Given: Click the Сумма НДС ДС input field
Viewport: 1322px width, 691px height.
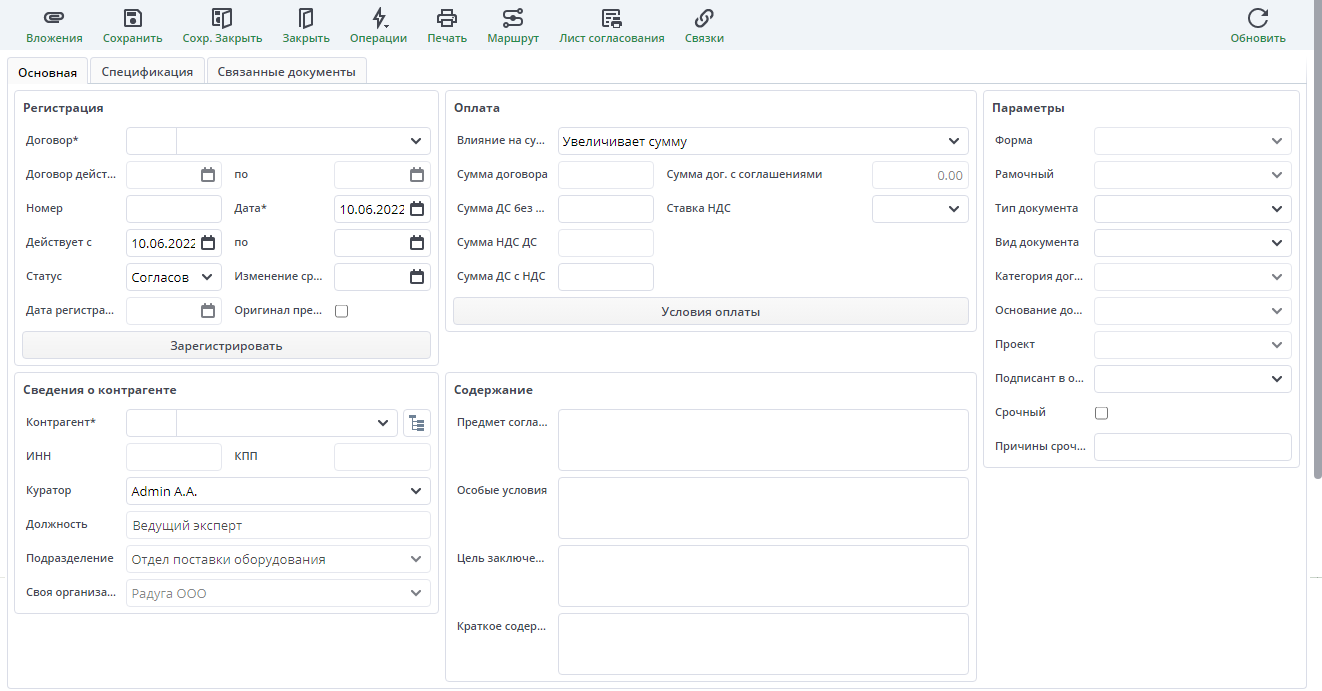Looking at the screenshot, I should [606, 243].
